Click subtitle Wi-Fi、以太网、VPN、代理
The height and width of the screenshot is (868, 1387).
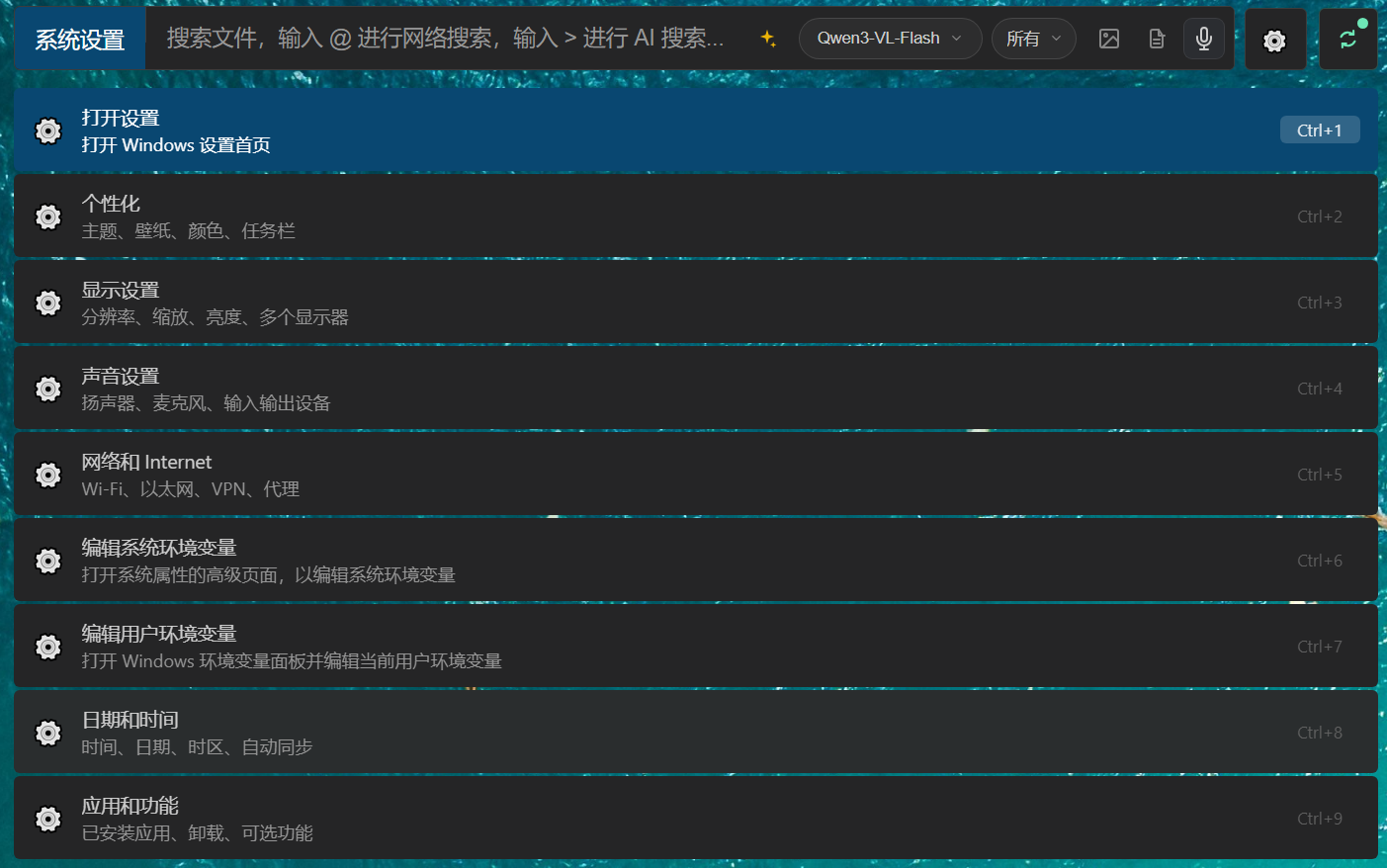(190, 489)
